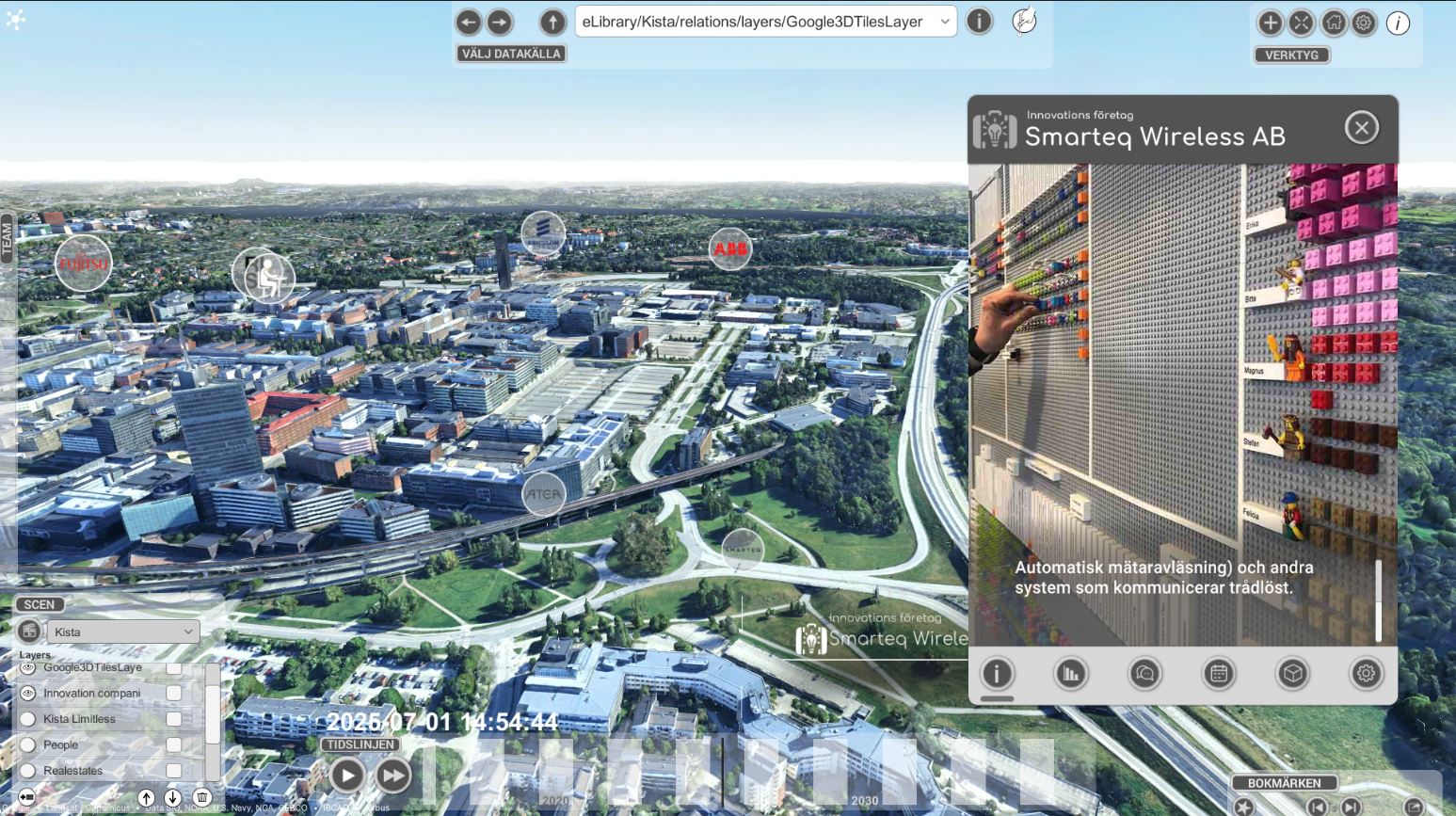Select the Kista Limitless layer name

click(79, 719)
